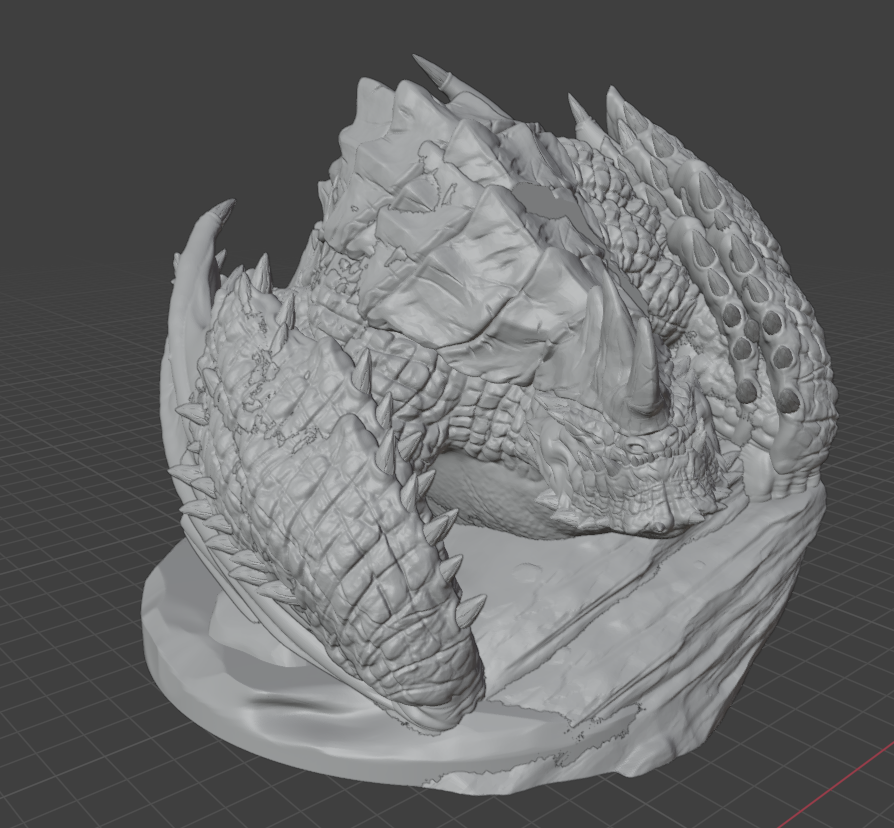Click the small crater on the rocky ledge
This screenshot has height=828, width=894.
pyautogui.click(x=526, y=572)
